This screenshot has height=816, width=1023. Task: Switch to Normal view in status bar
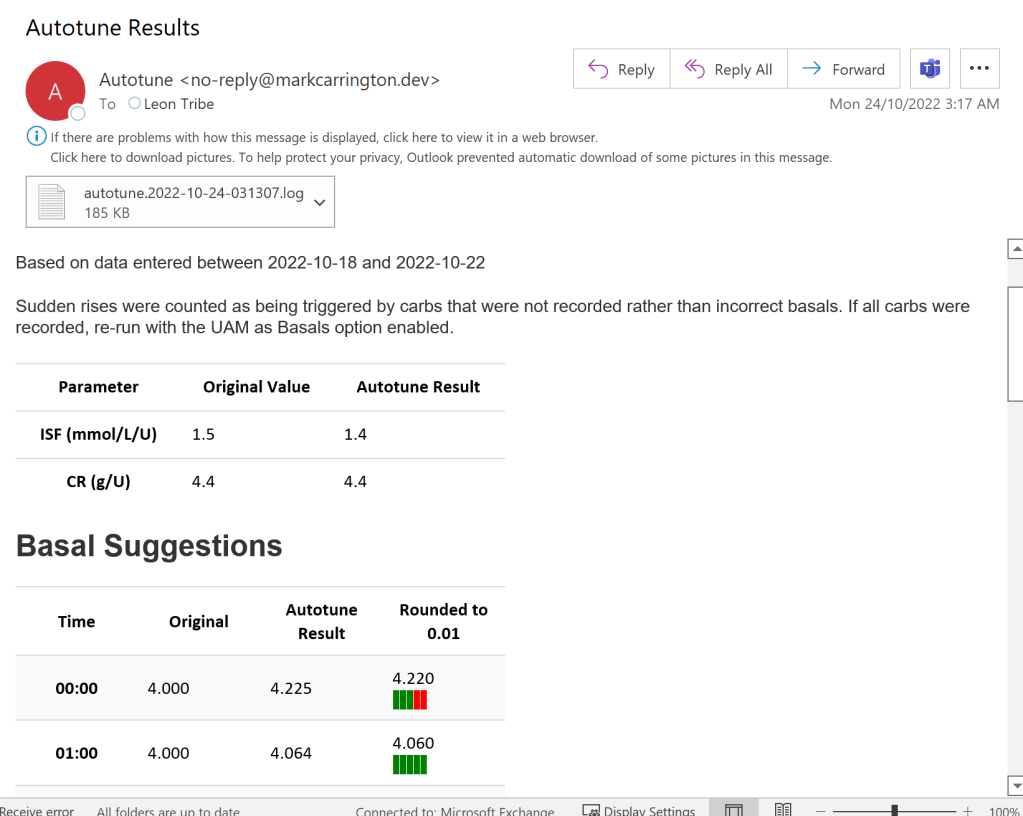click(734, 809)
